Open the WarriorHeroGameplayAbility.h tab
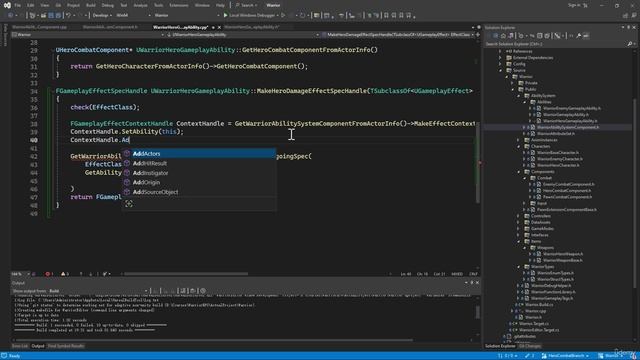The width and height of the screenshot is (640, 360). (251, 27)
